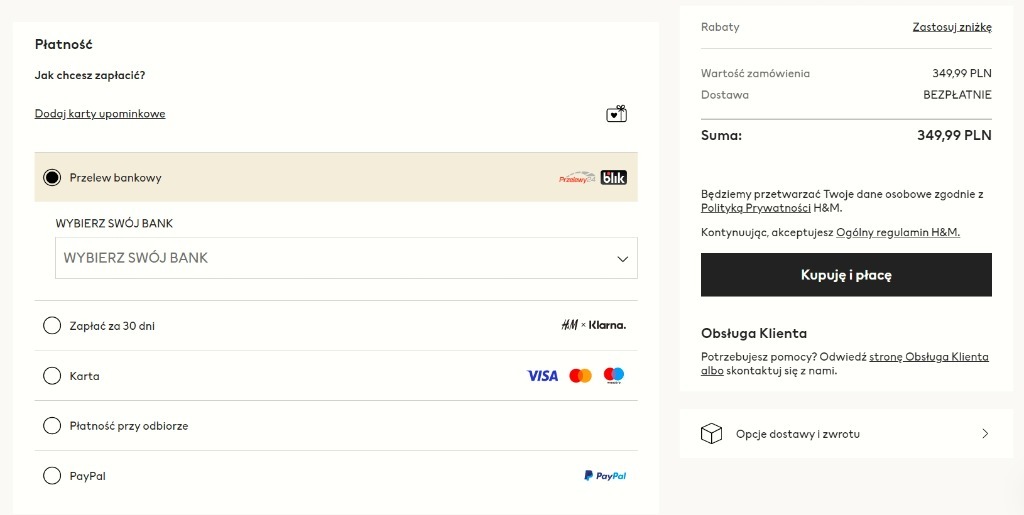
Task: Click the gift card icon
Action: [x=616, y=114]
